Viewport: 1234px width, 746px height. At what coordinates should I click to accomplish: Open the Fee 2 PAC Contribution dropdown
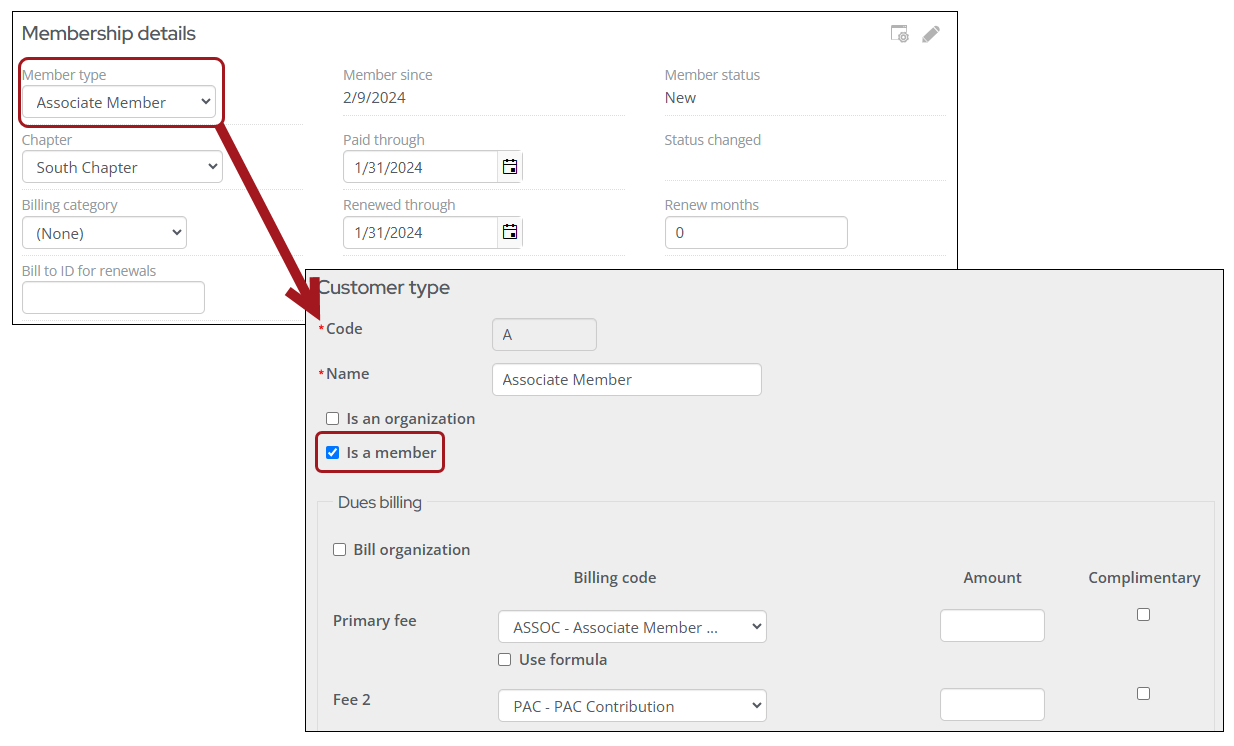pos(632,705)
